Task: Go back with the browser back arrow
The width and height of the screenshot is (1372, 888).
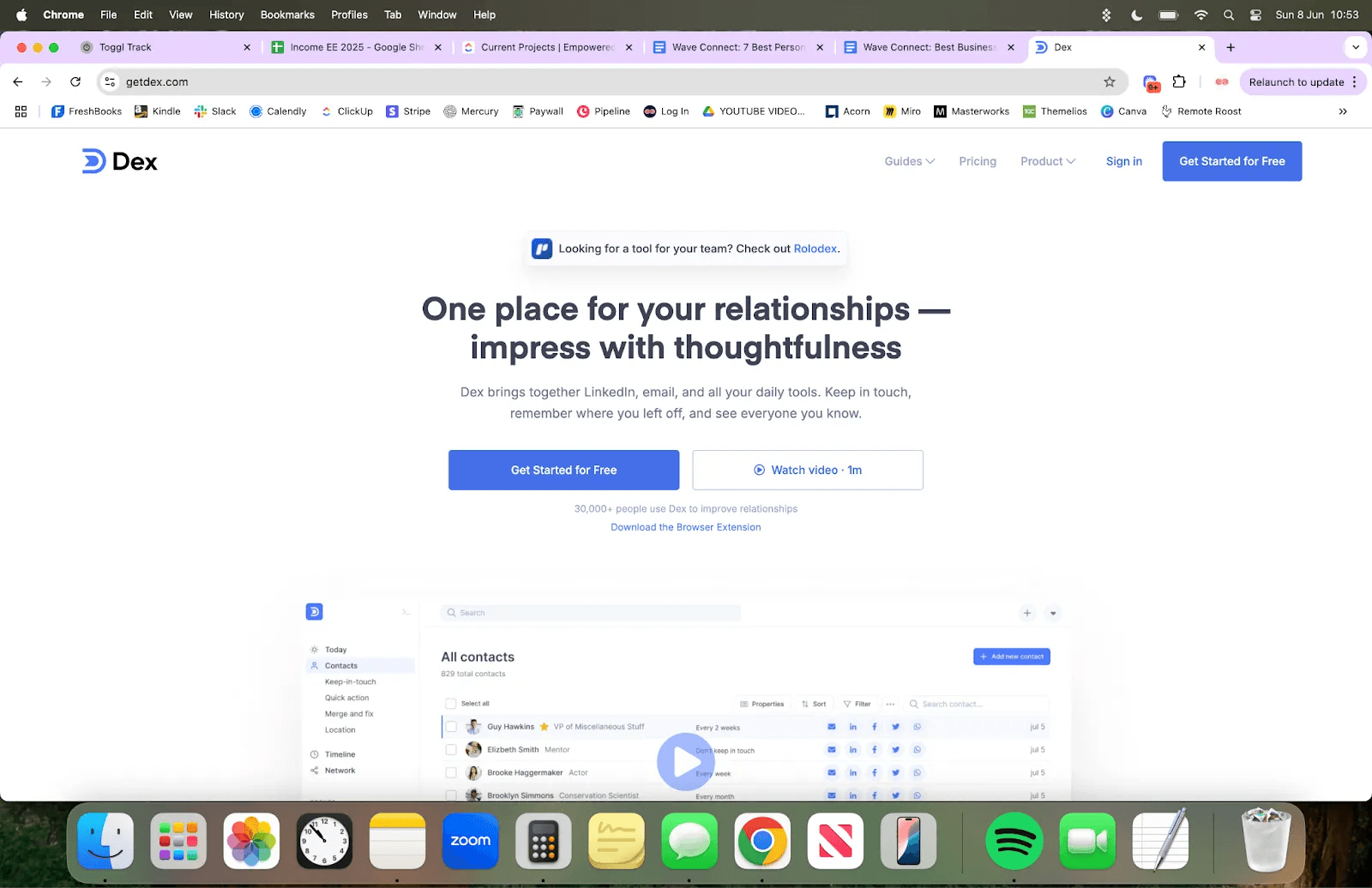Action: (x=18, y=82)
